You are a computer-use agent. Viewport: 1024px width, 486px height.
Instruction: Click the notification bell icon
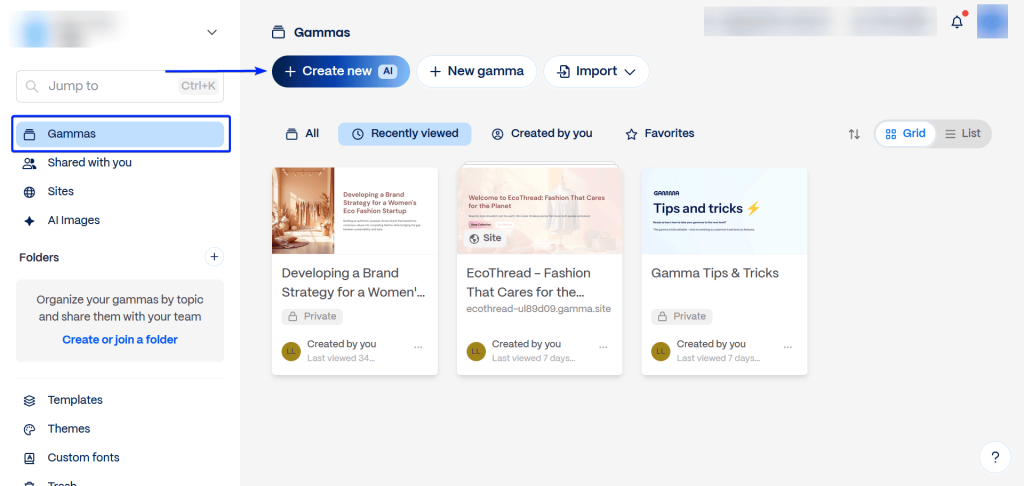click(x=957, y=22)
